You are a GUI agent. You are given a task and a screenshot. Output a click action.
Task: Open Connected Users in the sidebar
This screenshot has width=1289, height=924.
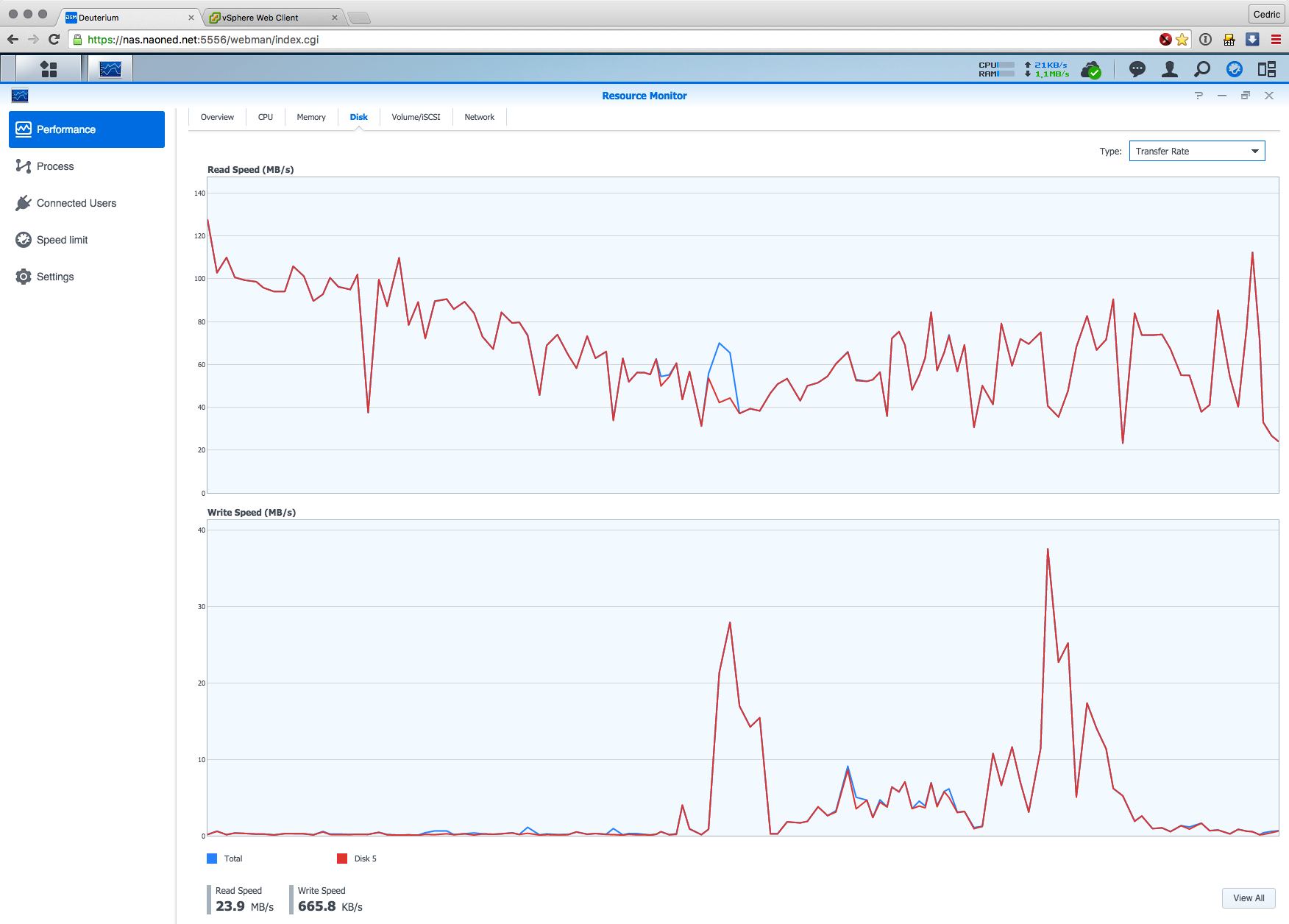click(x=76, y=203)
